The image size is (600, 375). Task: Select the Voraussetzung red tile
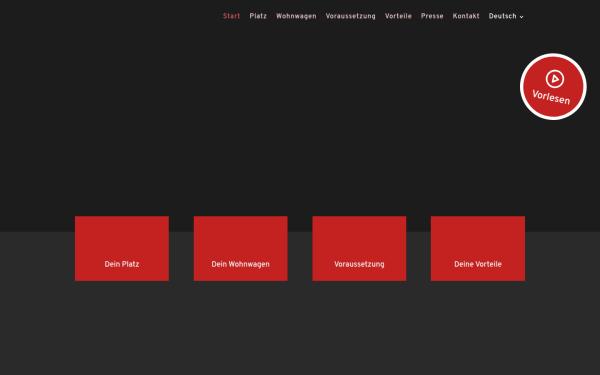tap(359, 248)
